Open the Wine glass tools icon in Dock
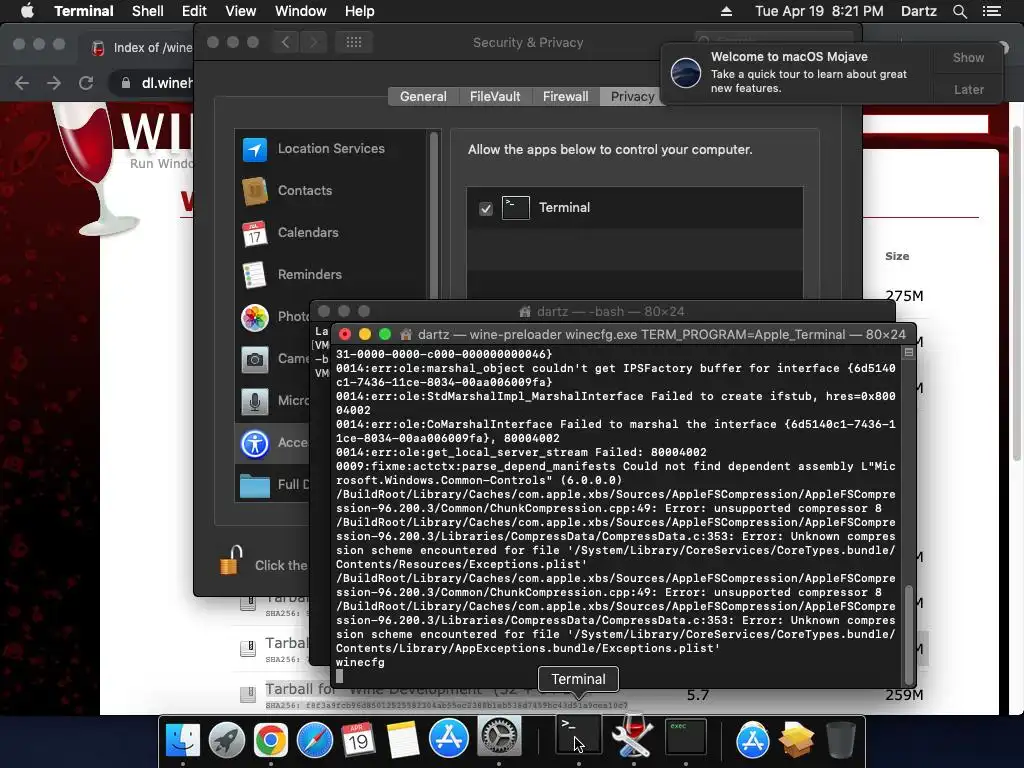Screen dimensions: 1024x768 pos(632,736)
